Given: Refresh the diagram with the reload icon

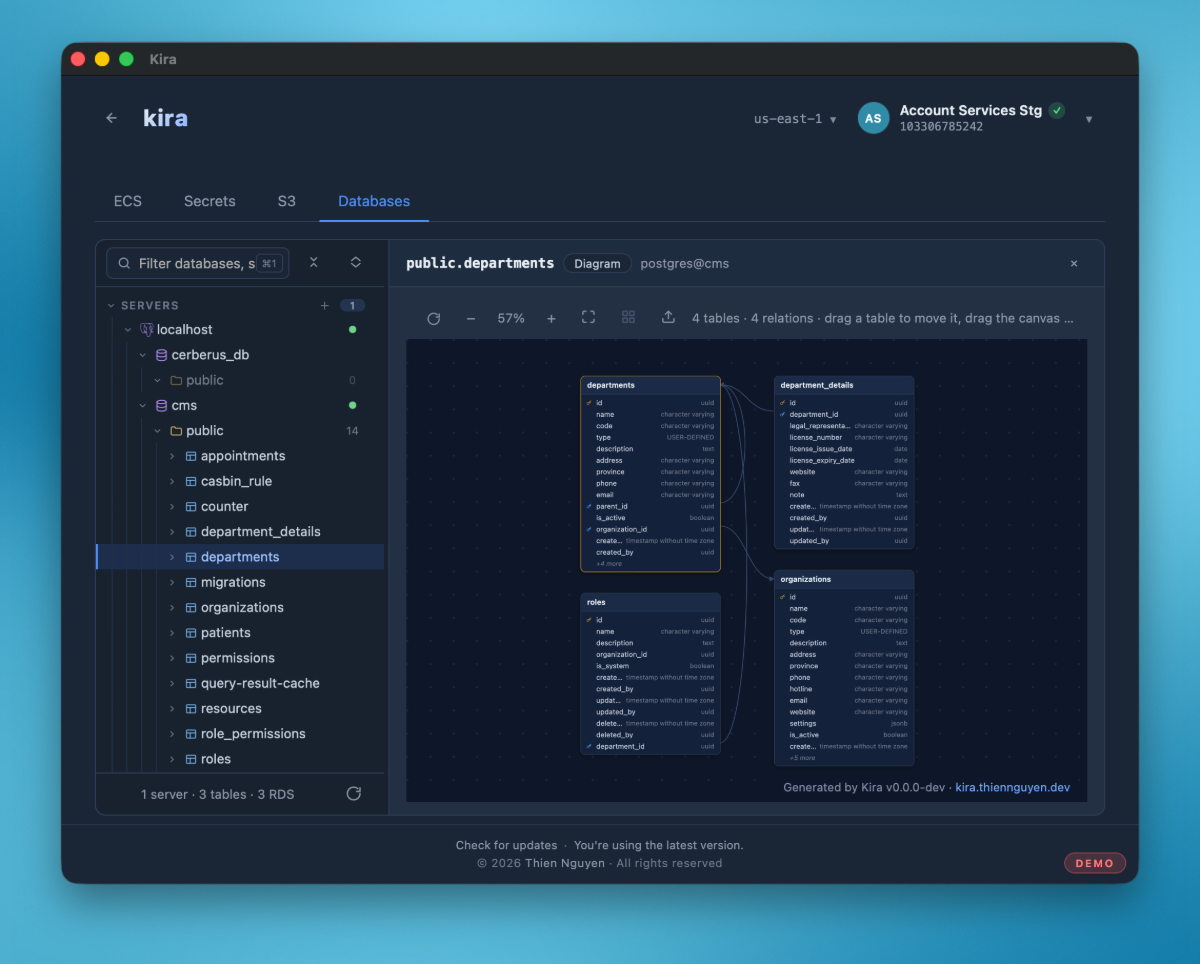Looking at the screenshot, I should click(434, 318).
